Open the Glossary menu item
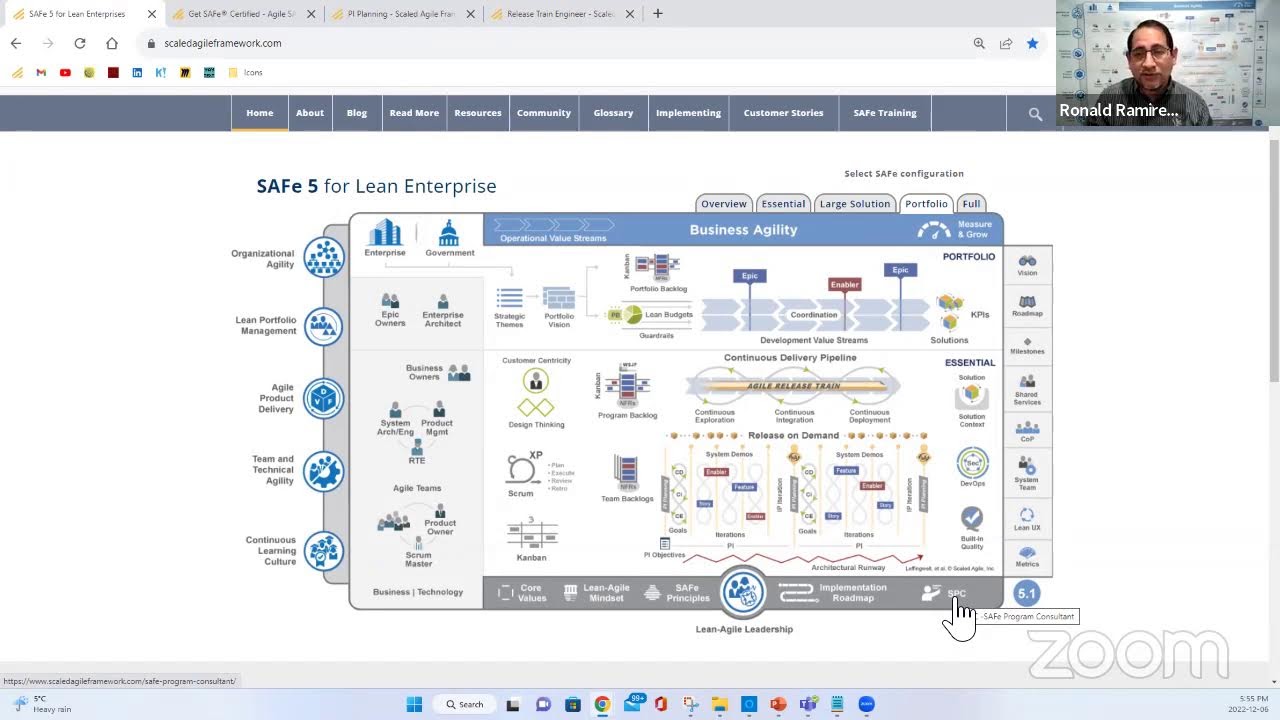Viewport: 1280px width, 720px height. click(613, 113)
